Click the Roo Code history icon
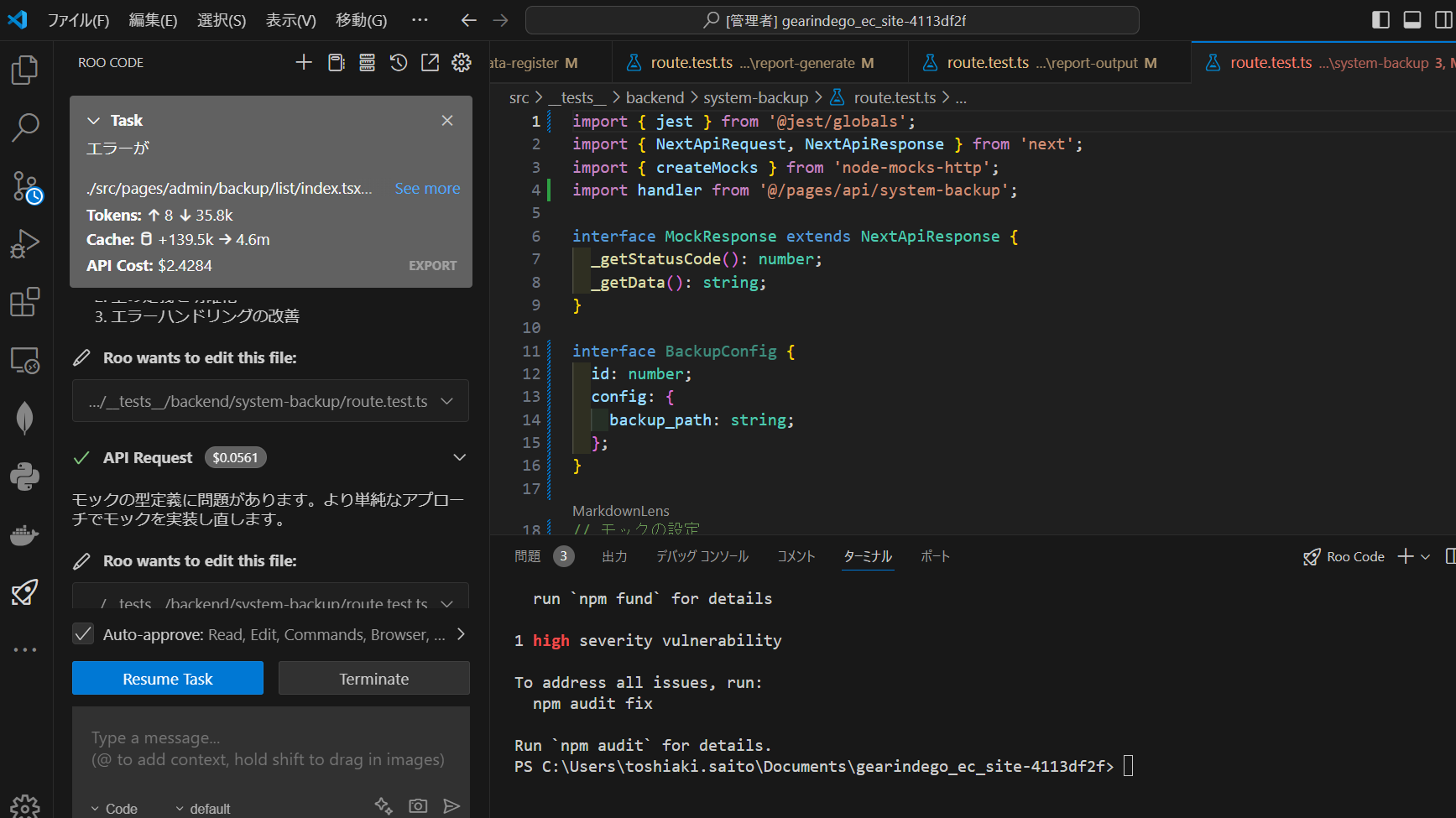The width and height of the screenshot is (1456, 818). pos(399,63)
